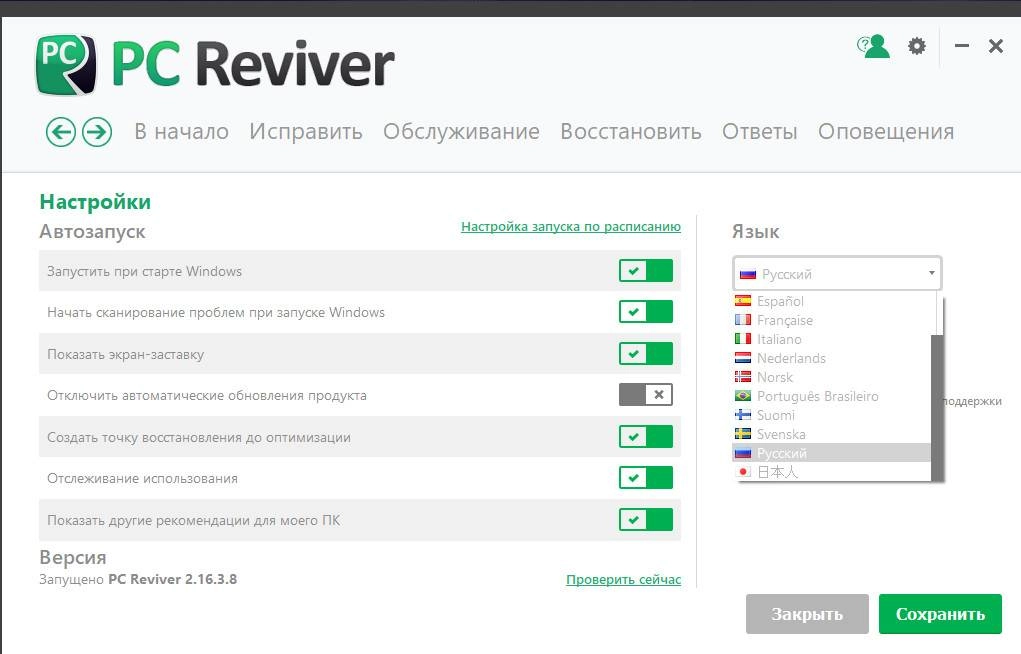Click the Italian flag icon
The height and width of the screenshot is (654, 1021).
pyautogui.click(x=743, y=339)
